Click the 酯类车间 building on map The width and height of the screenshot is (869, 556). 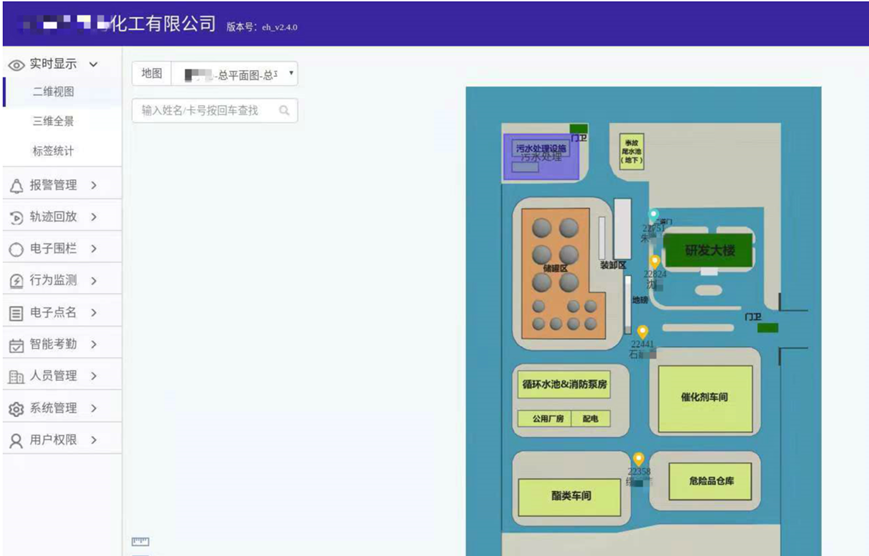(569, 497)
